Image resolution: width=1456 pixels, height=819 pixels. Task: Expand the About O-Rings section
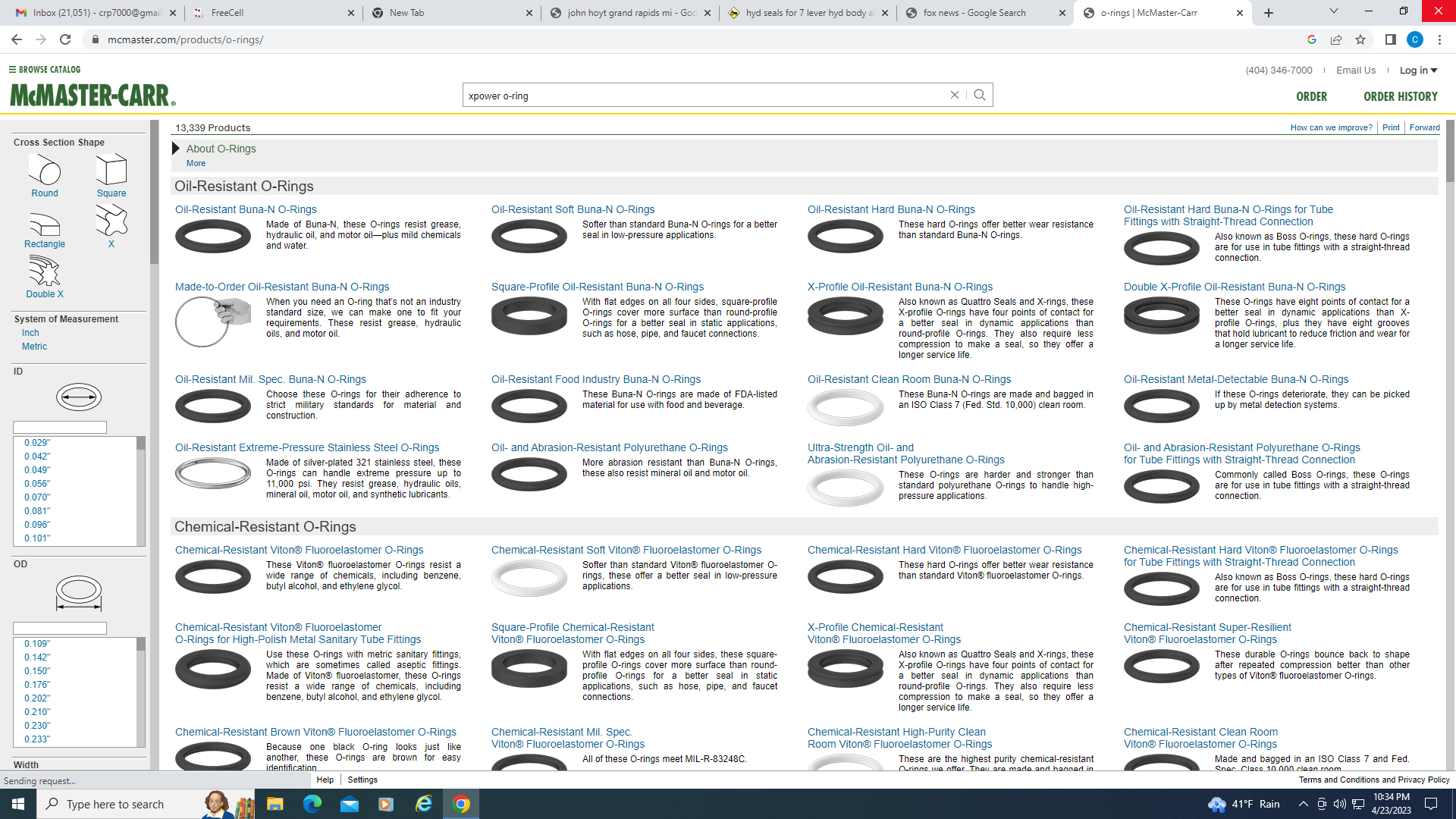click(176, 149)
